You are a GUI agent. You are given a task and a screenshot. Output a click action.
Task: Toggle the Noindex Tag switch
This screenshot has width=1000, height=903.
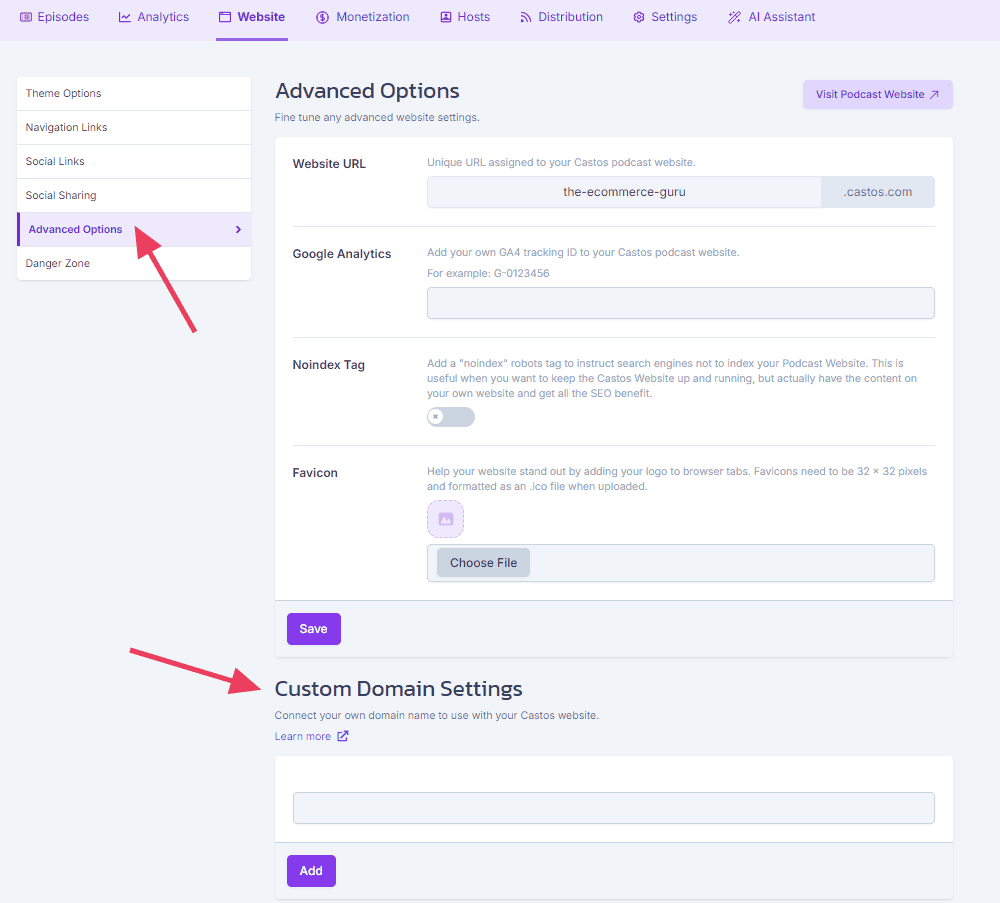tap(451, 417)
